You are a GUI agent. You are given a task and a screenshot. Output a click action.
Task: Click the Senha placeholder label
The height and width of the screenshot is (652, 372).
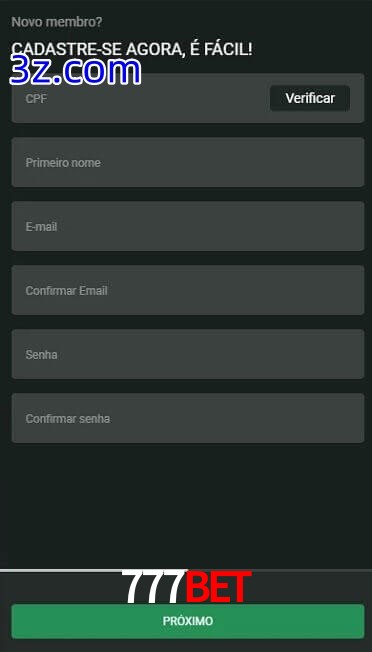pyautogui.click(x=42, y=355)
